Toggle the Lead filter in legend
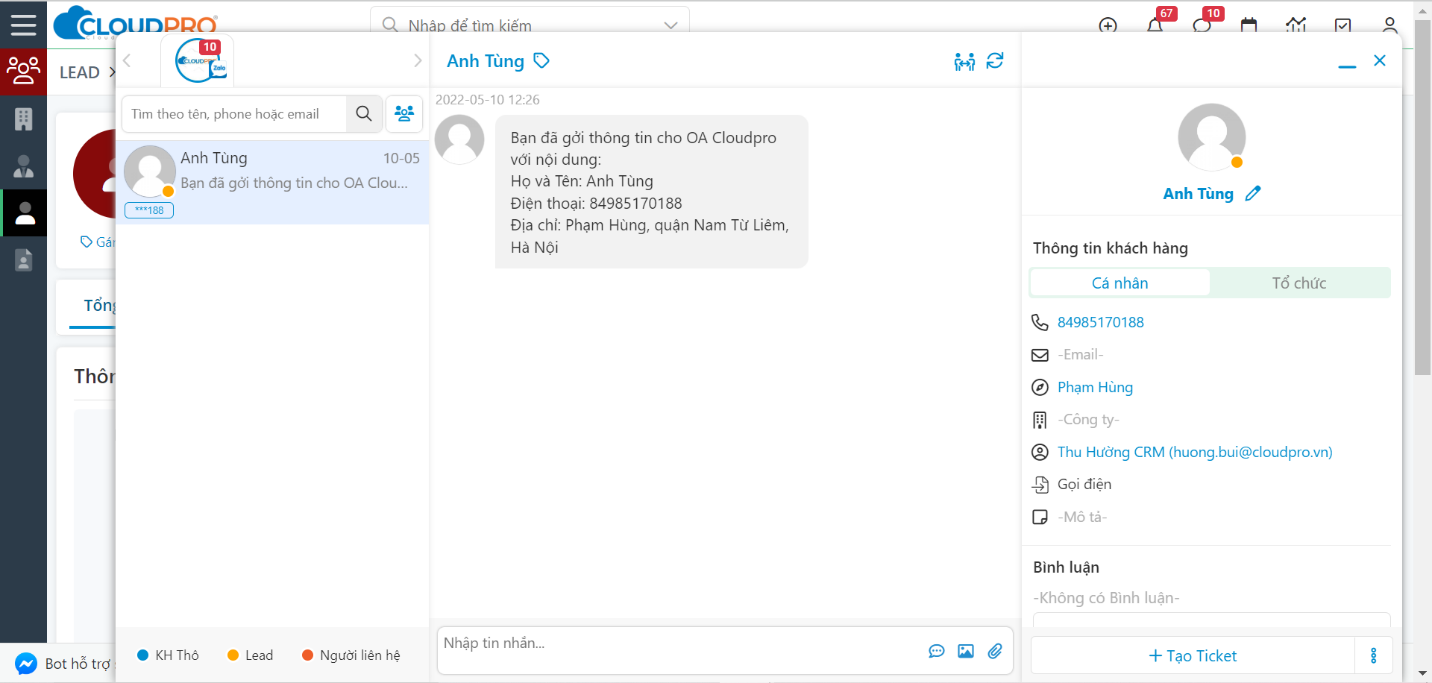 click(249, 655)
